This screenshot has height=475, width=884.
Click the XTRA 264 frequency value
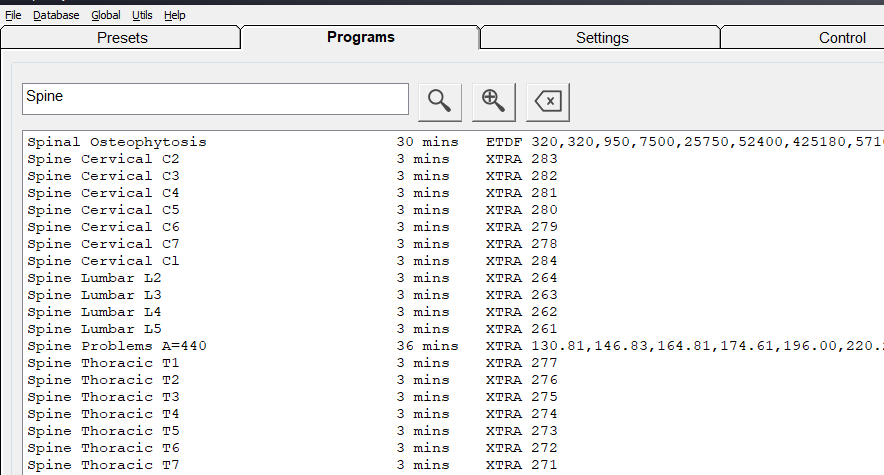(x=521, y=278)
